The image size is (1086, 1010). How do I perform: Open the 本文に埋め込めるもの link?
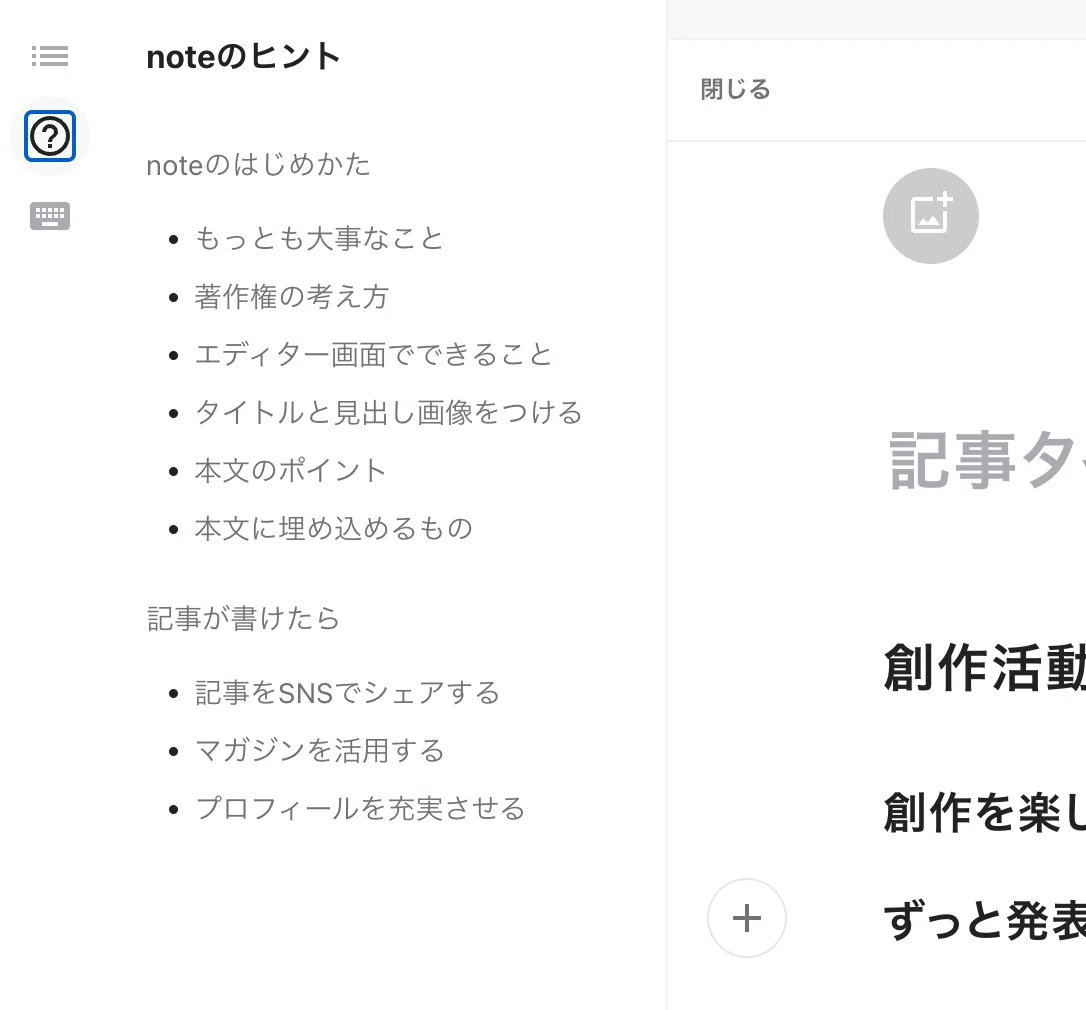point(334,529)
